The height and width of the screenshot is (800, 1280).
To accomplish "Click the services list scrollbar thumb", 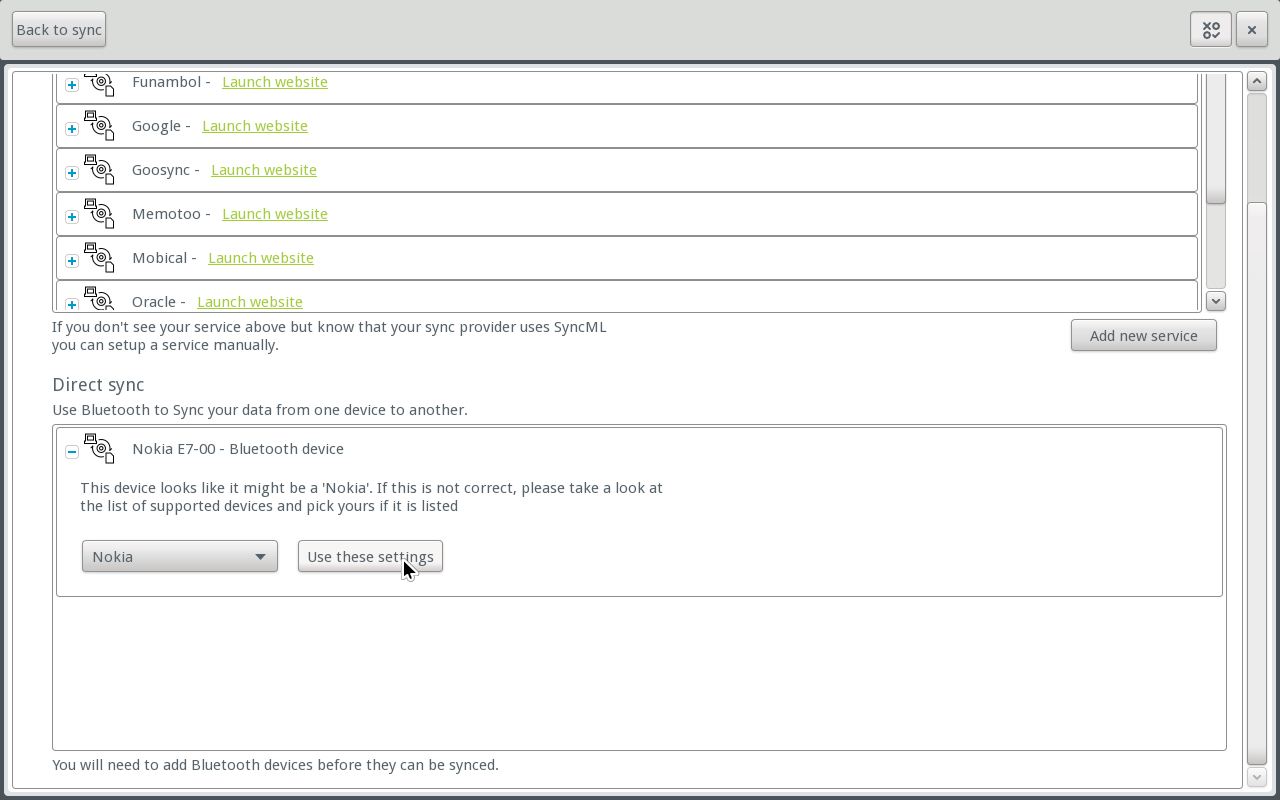I will [1216, 138].
